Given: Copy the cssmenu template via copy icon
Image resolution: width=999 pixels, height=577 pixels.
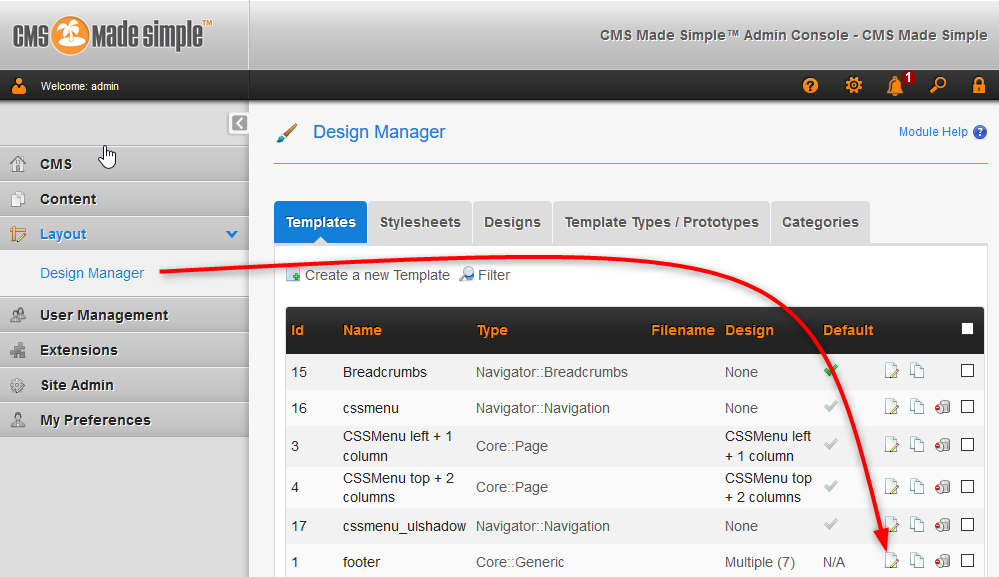Looking at the screenshot, I should [x=917, y=408].
